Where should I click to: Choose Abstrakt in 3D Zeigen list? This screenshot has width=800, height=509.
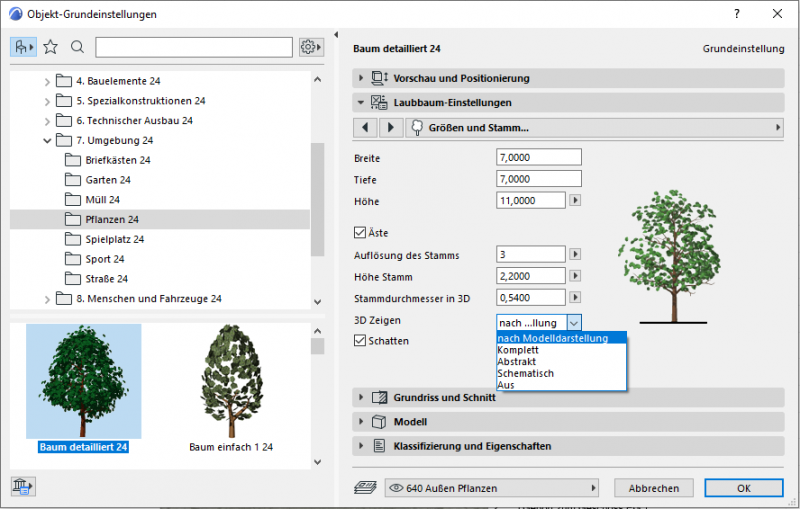pos(518,362)
